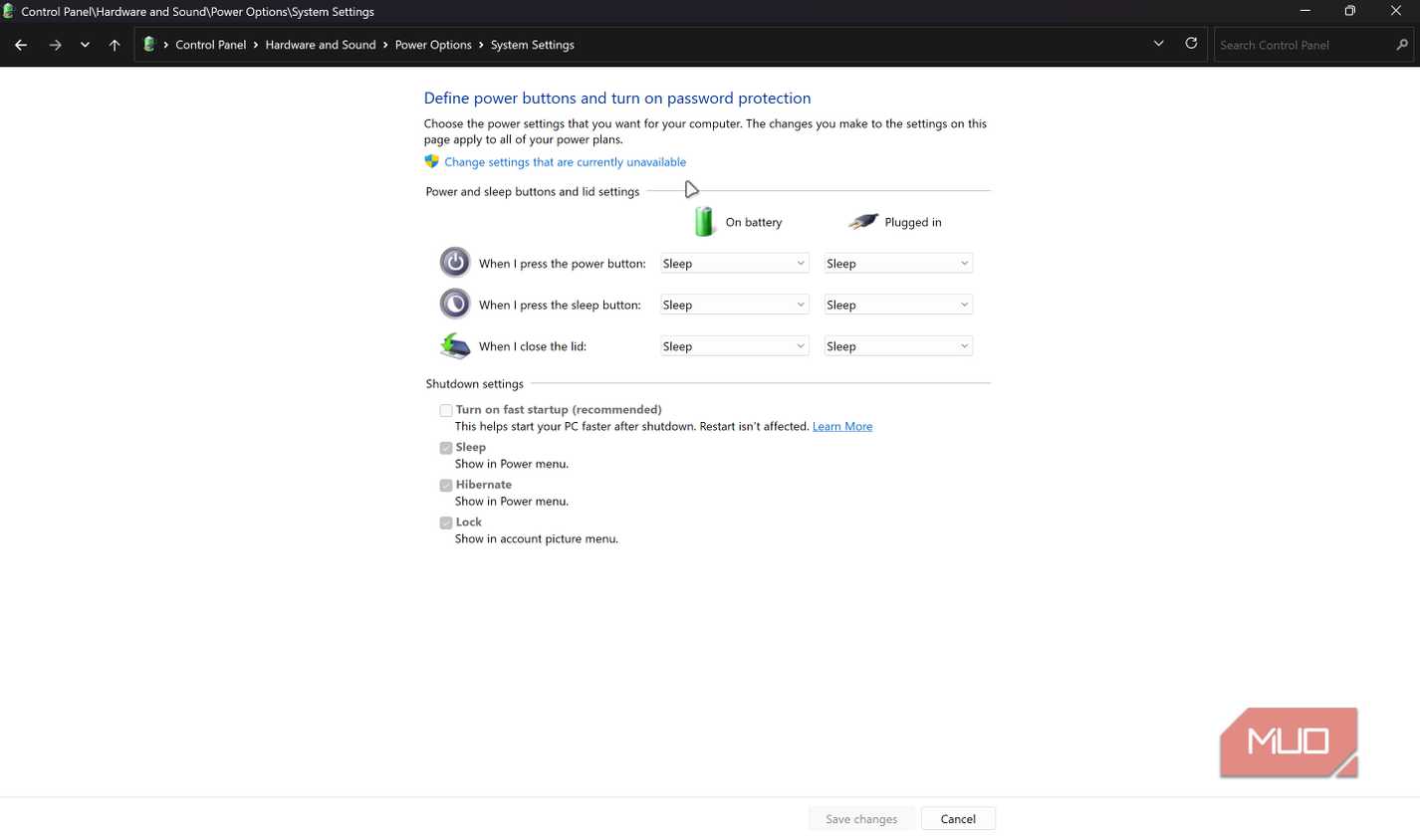The width and height of the screenshot is (1420, 840).
Task: Enable Turn on fast startup checkbox
Action: click(446, 410)
